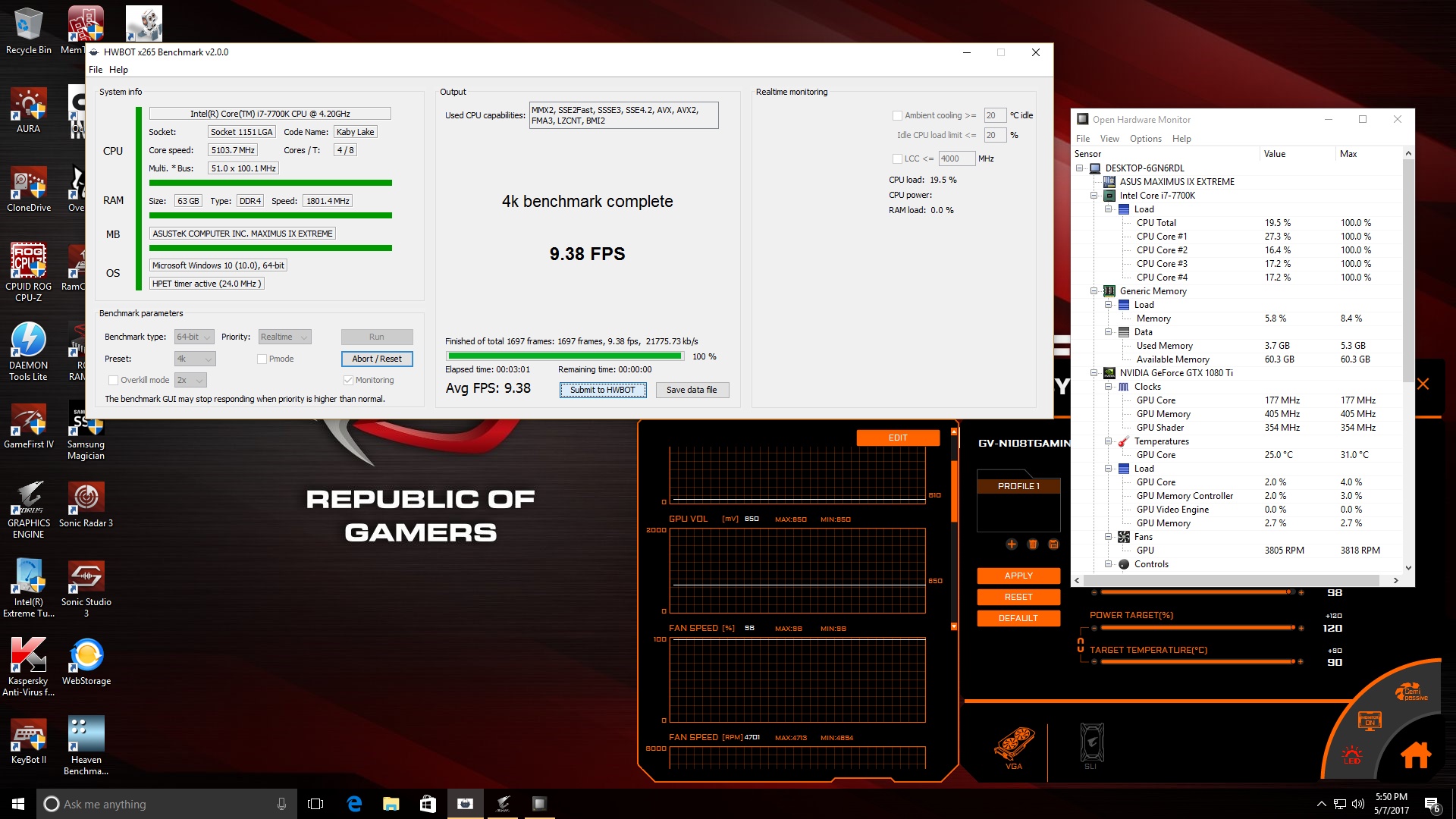Open the Overkill mode 2x dropdown
This screenshot has width=1456, height=819.
tap(190, 380)
